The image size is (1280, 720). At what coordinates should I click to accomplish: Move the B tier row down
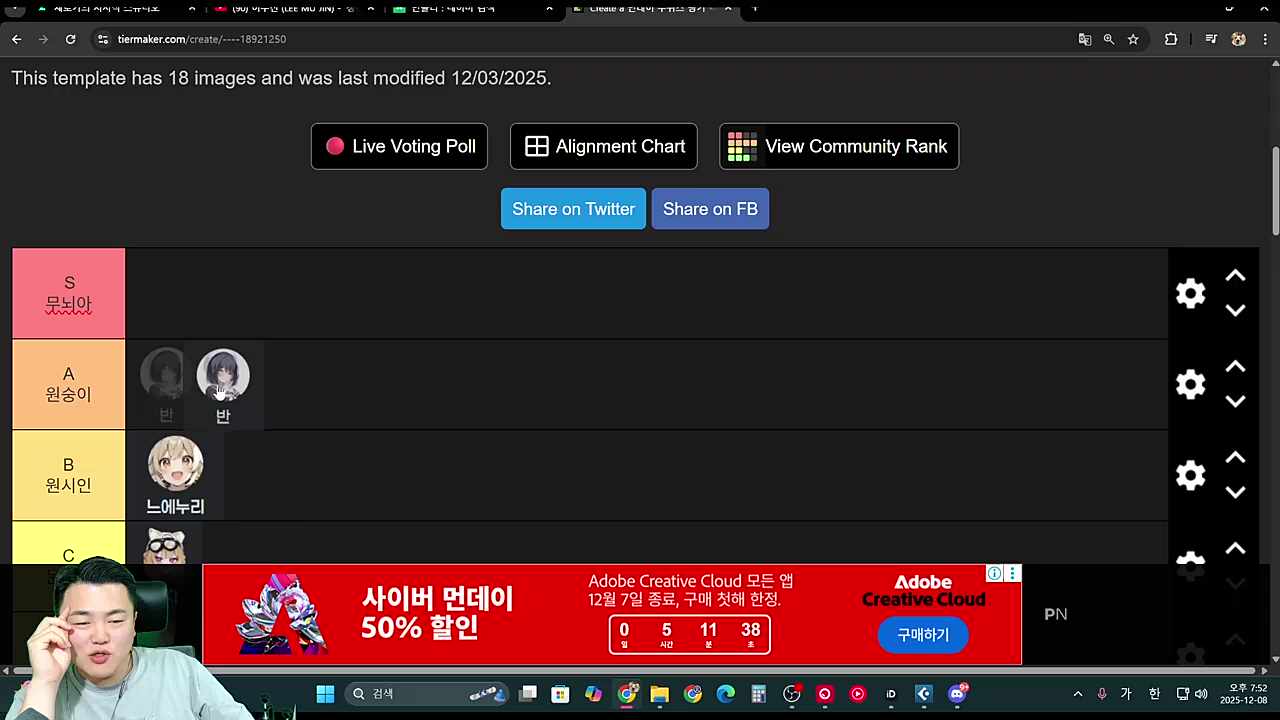coord(1235,493)
